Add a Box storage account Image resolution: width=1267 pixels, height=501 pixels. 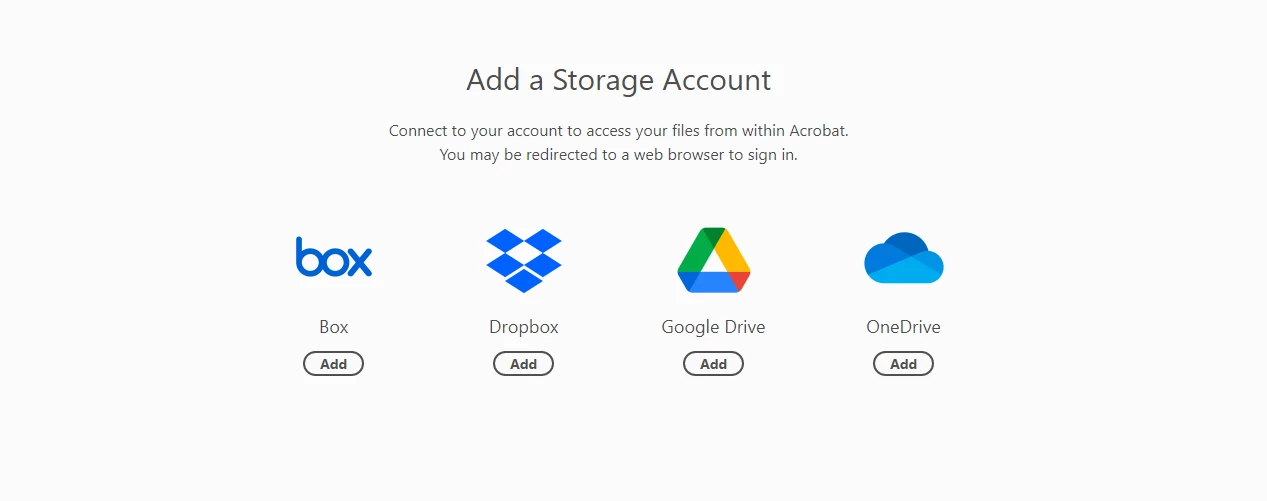click(x=334, y=364)
